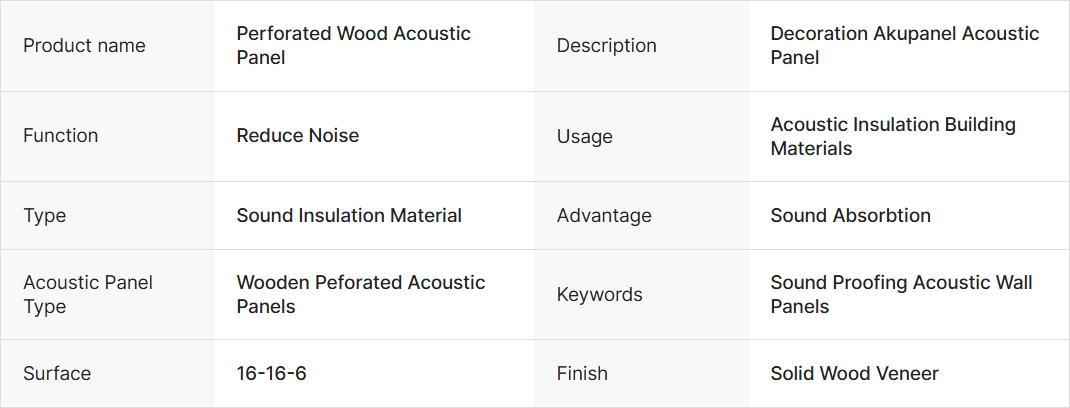Viewport: 1070px width, 408px height.
Task: Click the 'Description' label cell
Action: 606,46
